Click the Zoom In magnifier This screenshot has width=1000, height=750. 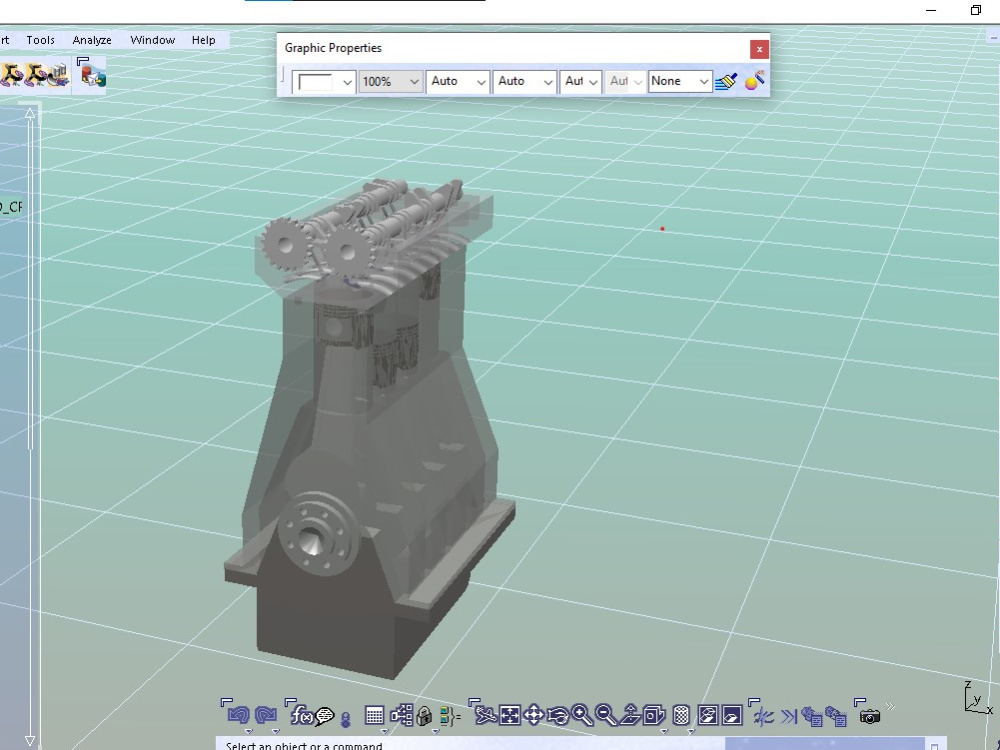tap(582, 716)
